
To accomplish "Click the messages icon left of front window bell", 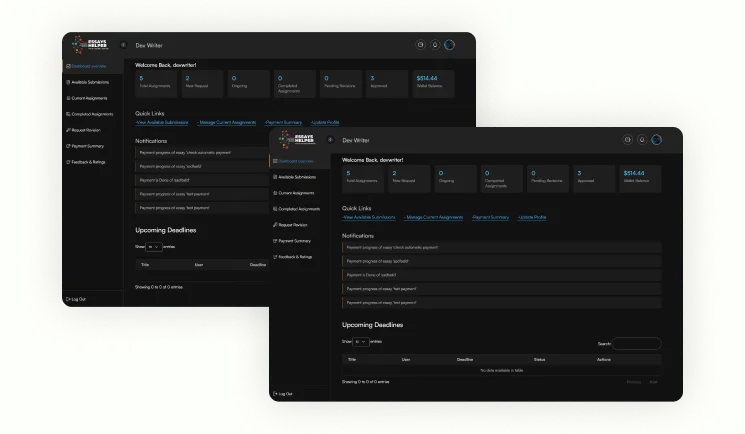I will [x=627, y=140].
